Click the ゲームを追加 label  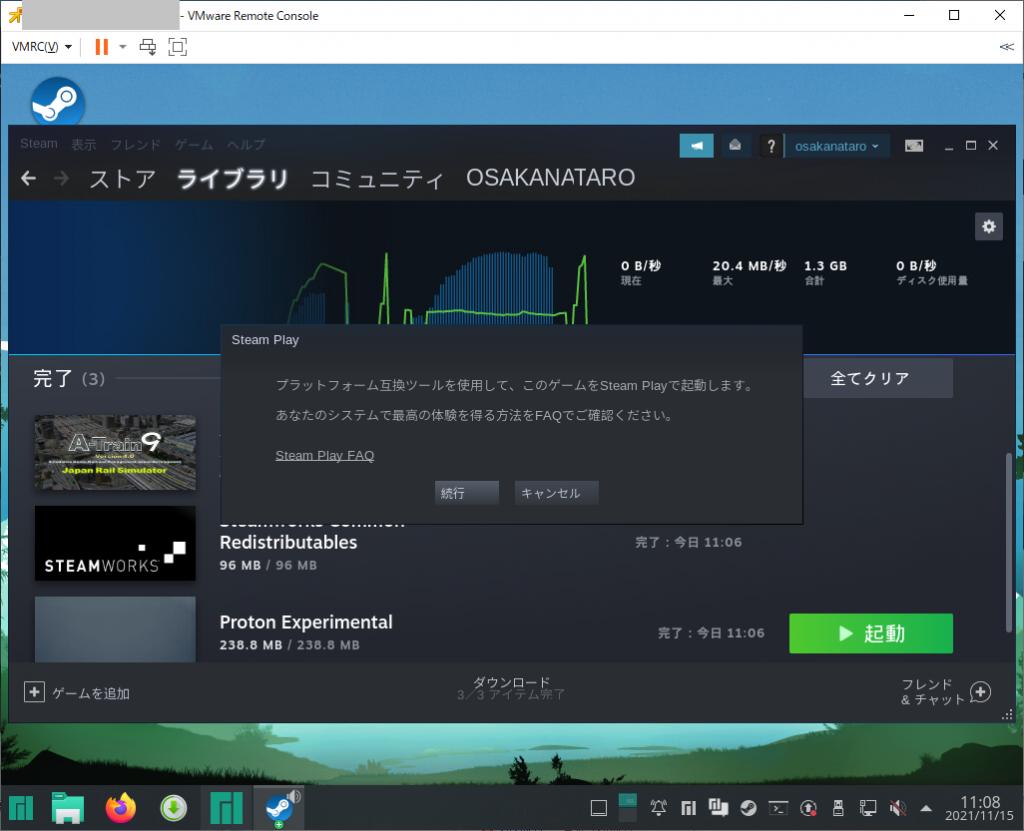click(x=91, y=693)
